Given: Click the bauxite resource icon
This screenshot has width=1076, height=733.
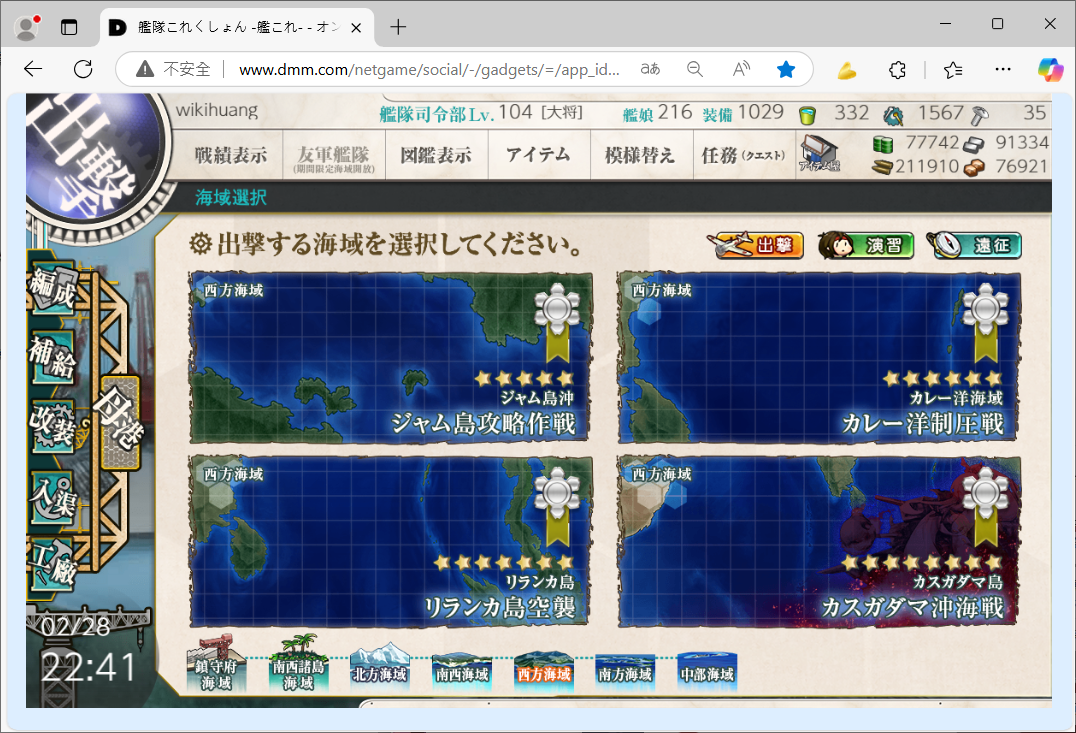Looking at the screenshot, I should pyautogui.click(x=974, y=167).
